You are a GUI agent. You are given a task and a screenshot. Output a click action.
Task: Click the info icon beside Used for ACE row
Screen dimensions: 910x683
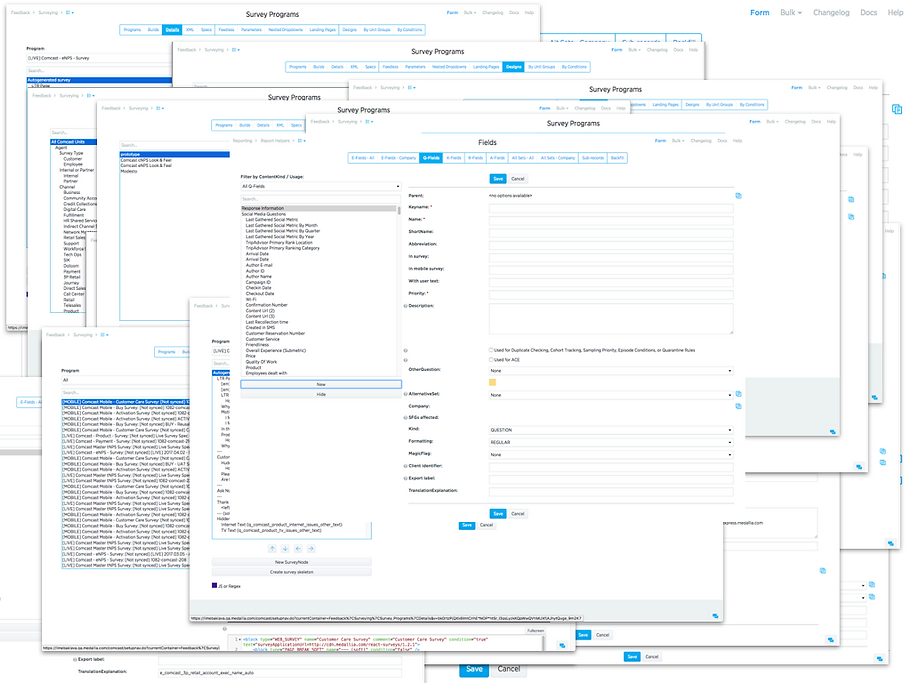click(x=405, y=360)
